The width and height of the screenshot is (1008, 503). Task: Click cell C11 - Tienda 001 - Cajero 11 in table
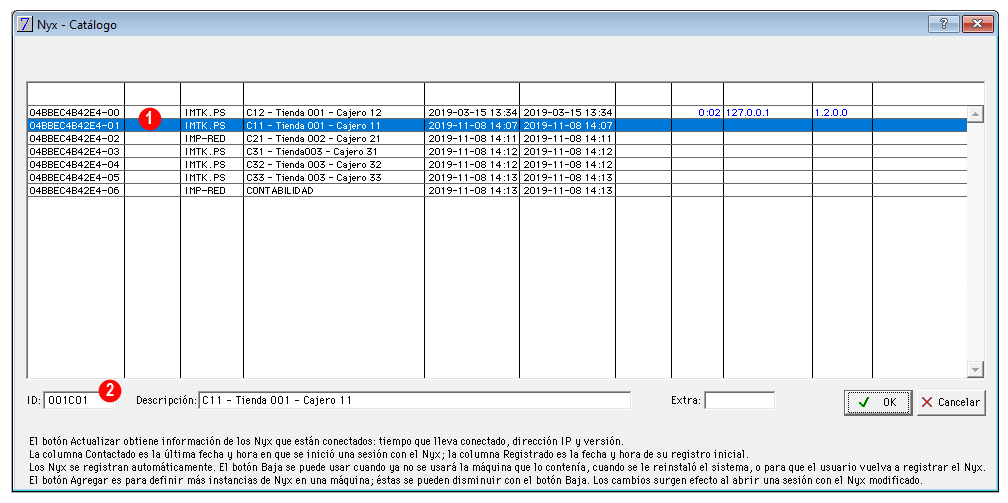pos(334,125)
